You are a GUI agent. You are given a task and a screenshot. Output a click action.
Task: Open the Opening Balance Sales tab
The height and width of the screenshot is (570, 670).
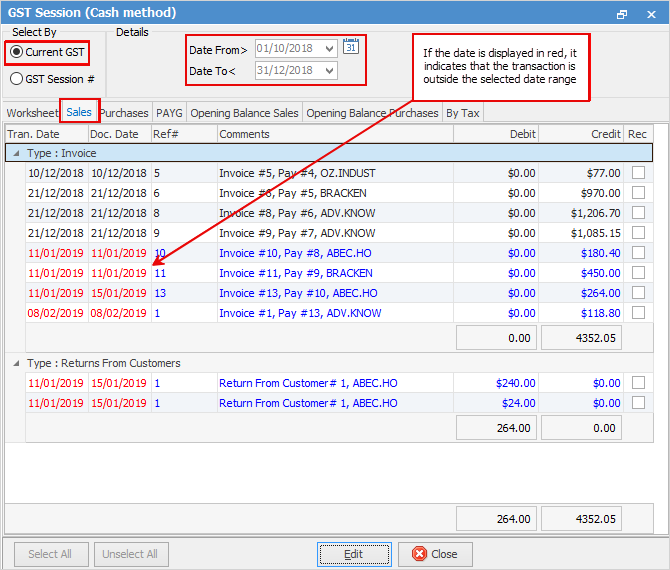click(x=244, y=113)
